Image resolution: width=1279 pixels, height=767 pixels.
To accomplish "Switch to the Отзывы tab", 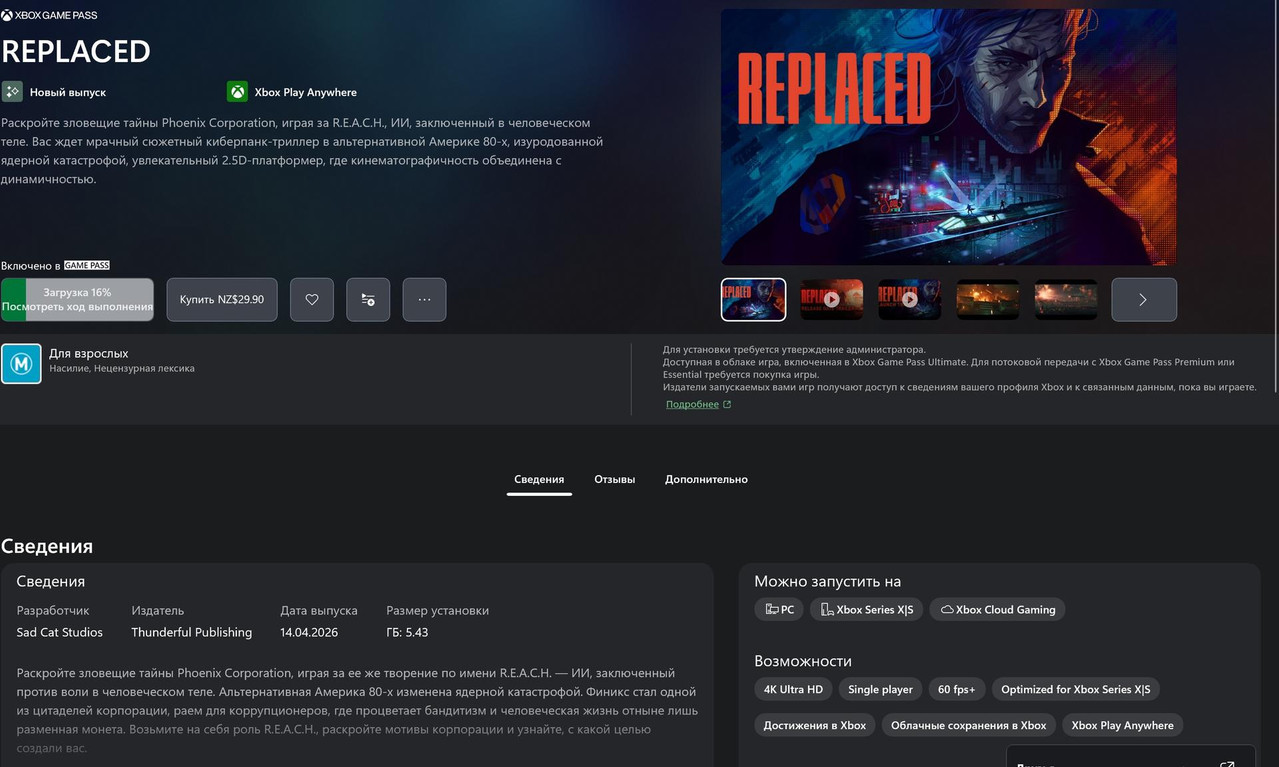I will tap(614, 479).
